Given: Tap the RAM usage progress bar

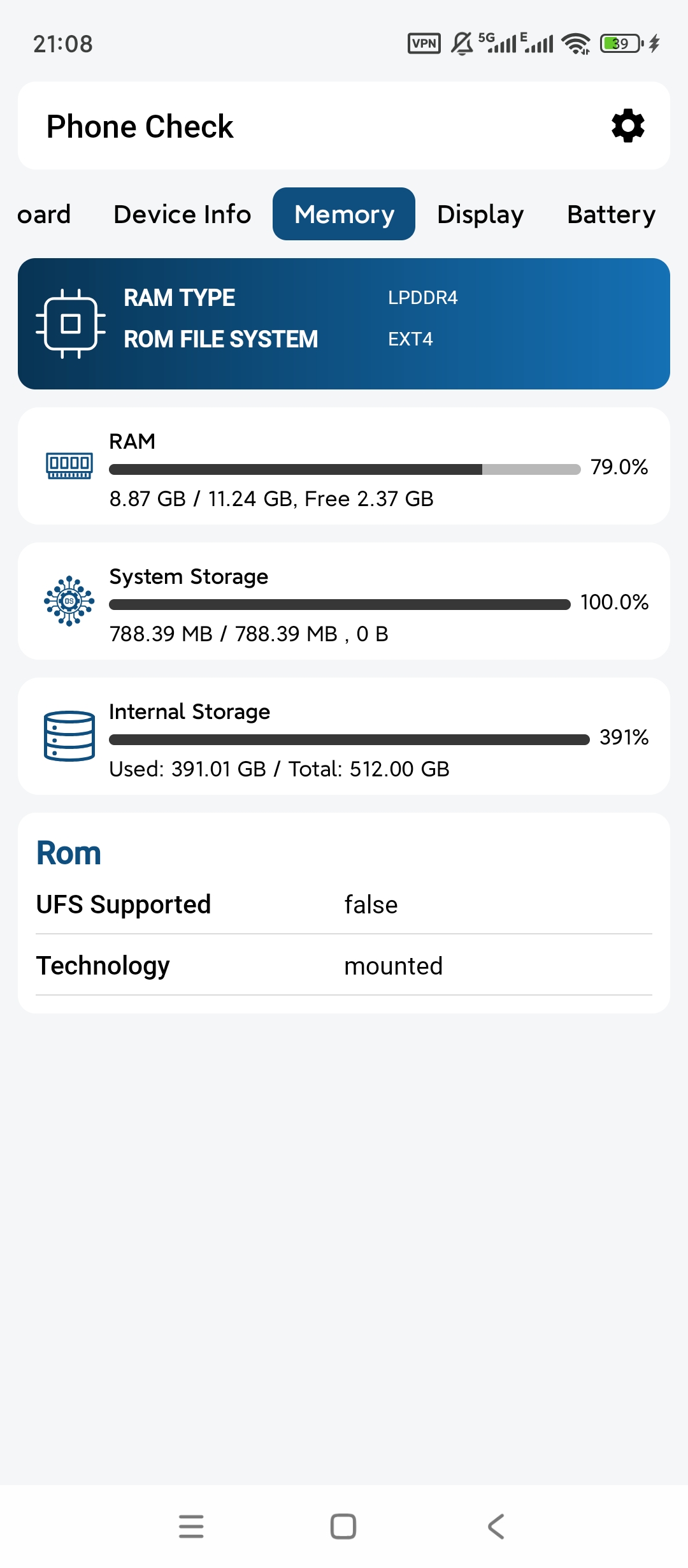Looking at the screenshot, I should tap(345, 470).
